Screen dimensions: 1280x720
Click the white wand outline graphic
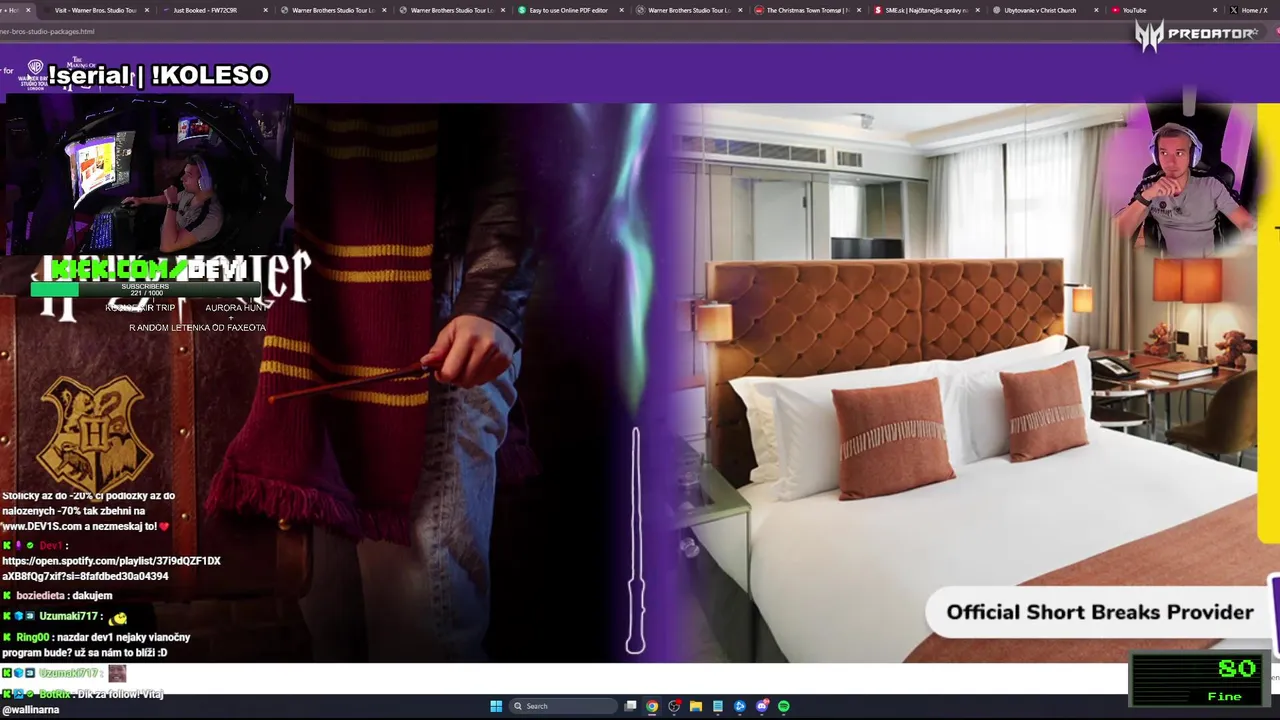click(x=635, y=540)
